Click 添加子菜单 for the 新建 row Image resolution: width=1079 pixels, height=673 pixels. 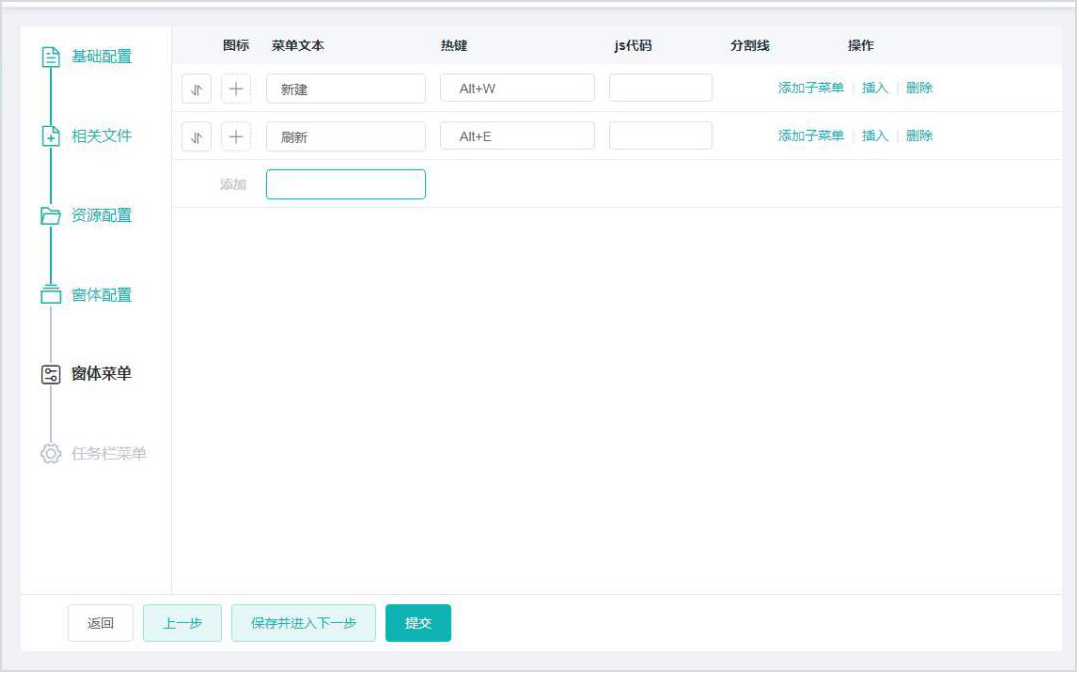click(x=810, y=88)
